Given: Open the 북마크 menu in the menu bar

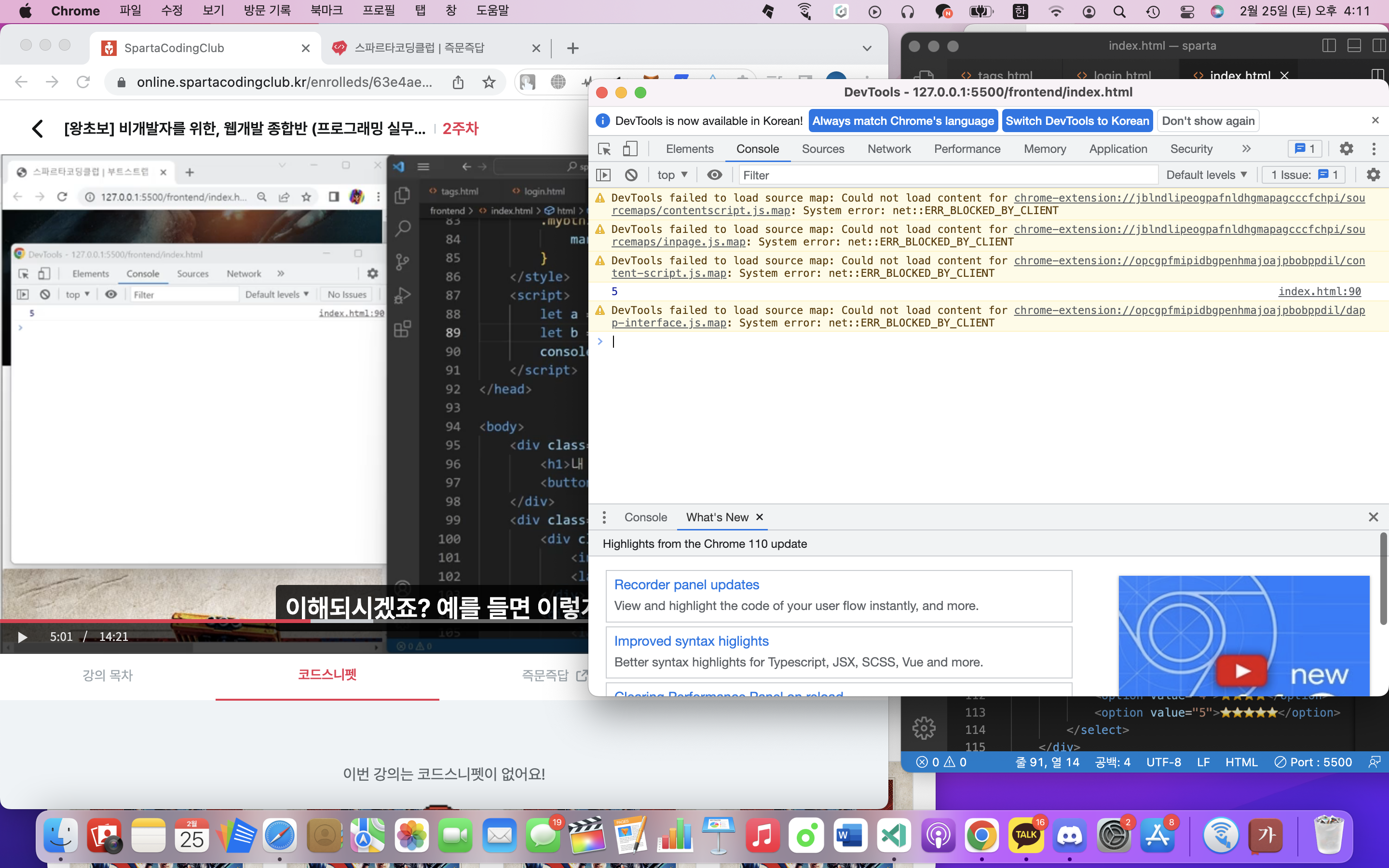Looking at the screenshot, I should coord(326,11).
